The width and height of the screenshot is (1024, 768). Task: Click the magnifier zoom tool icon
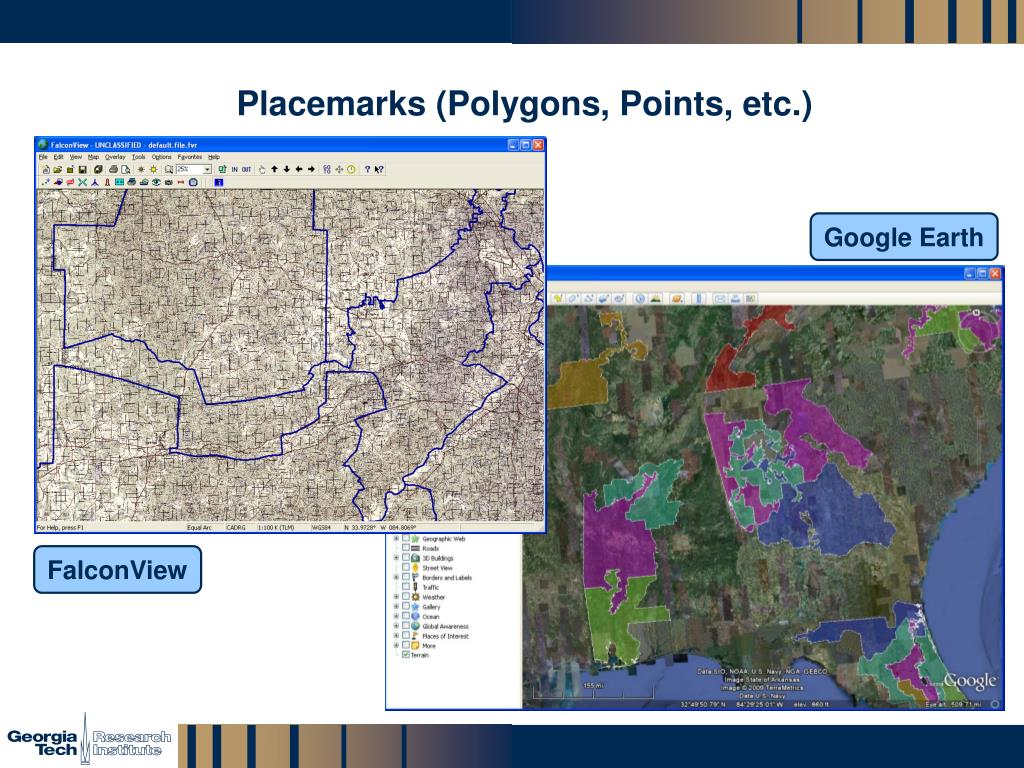point(168,169)
